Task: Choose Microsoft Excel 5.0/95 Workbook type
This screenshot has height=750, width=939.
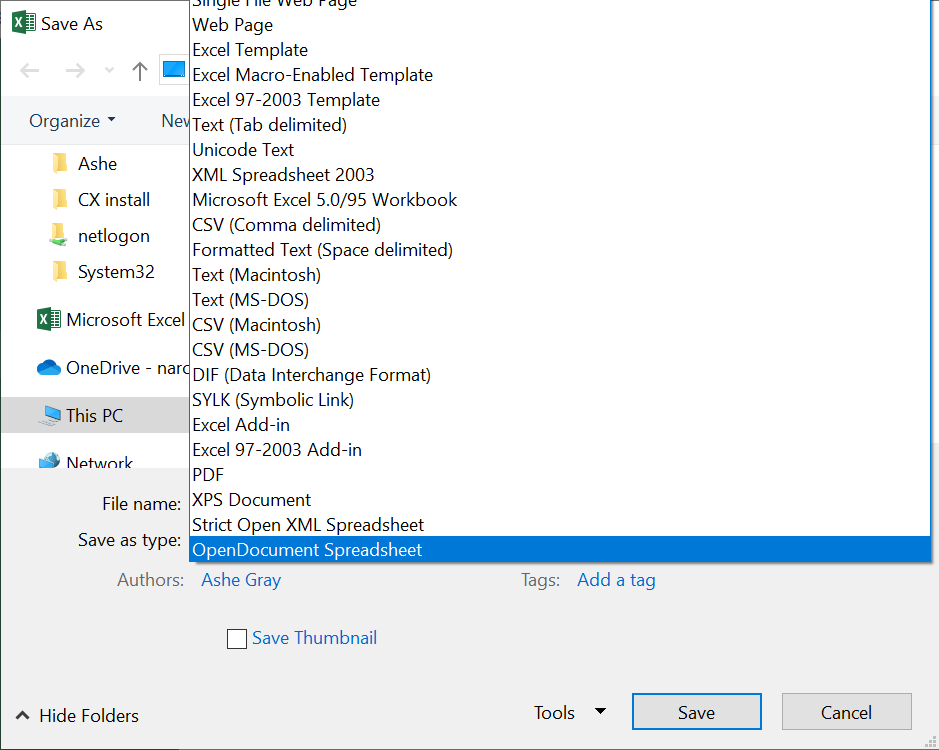Action: click(560, 200)
